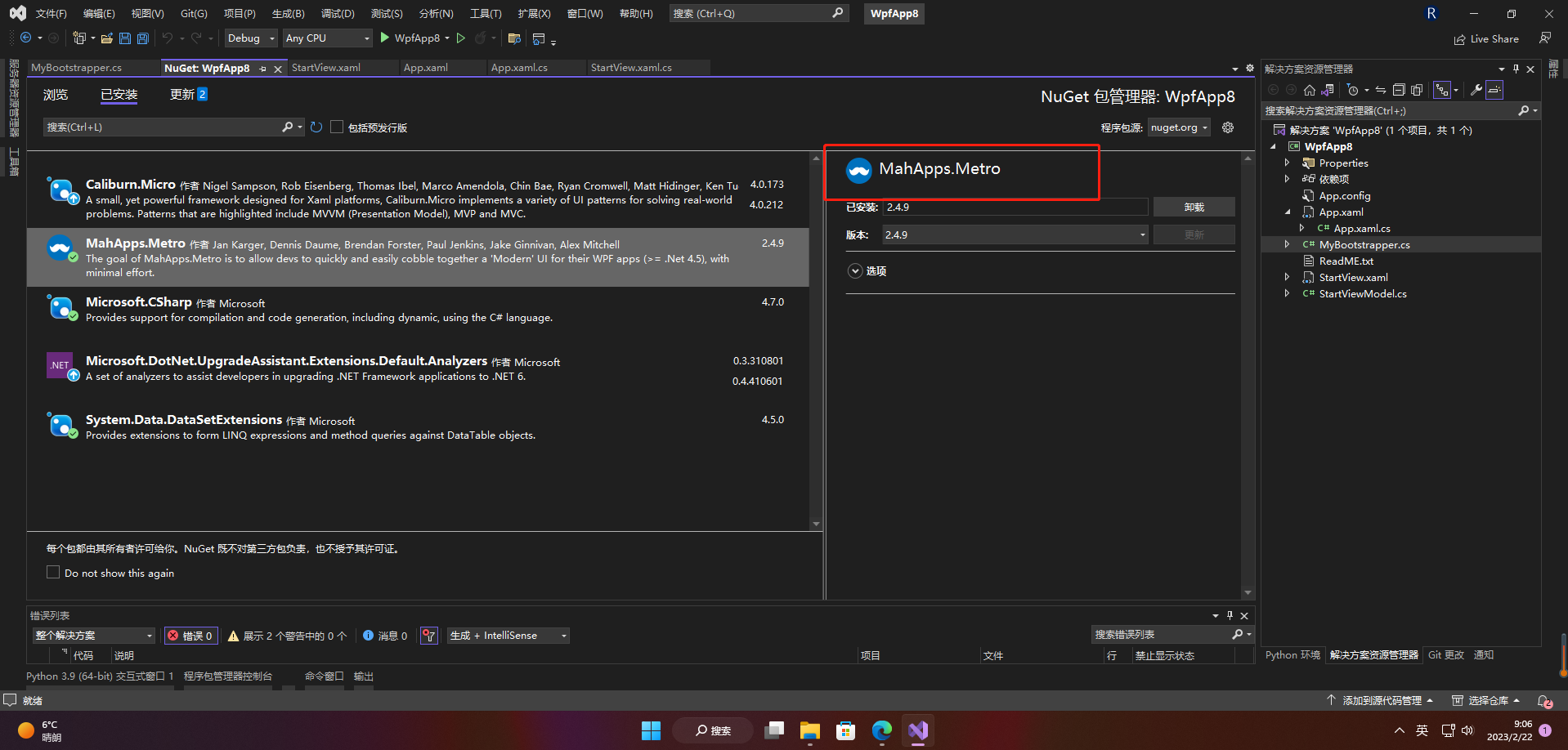
Task: Select ReadME.txt in Solution Explorer
Action: click(1346, 261)
